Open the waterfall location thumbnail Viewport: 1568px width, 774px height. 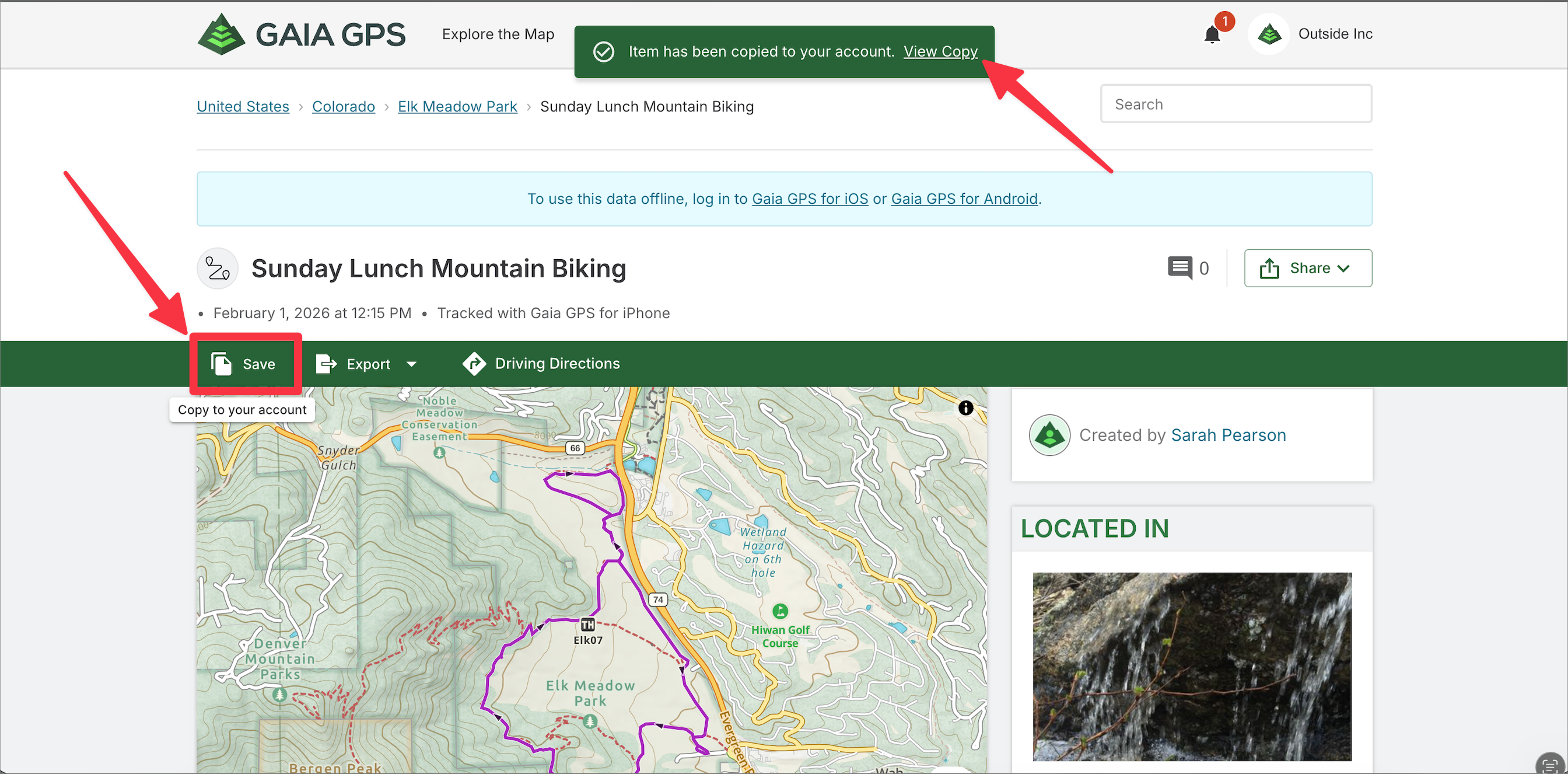(x=1191, y=666)
